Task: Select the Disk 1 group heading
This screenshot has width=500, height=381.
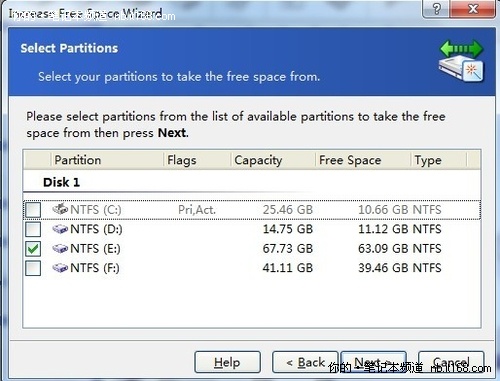Action: [62, 182]
